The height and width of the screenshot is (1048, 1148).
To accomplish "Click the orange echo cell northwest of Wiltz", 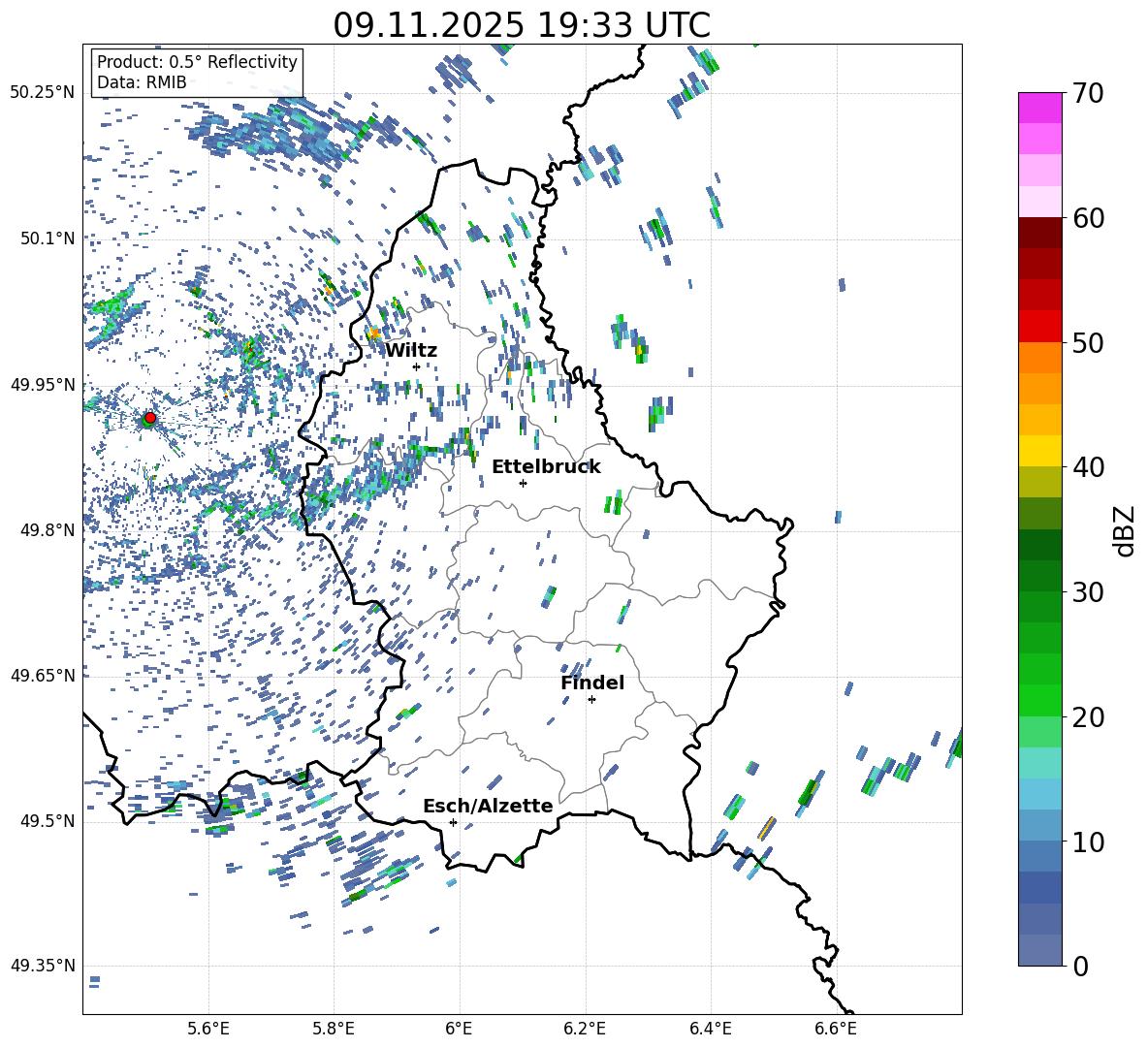I will click(x=374, y=333).
